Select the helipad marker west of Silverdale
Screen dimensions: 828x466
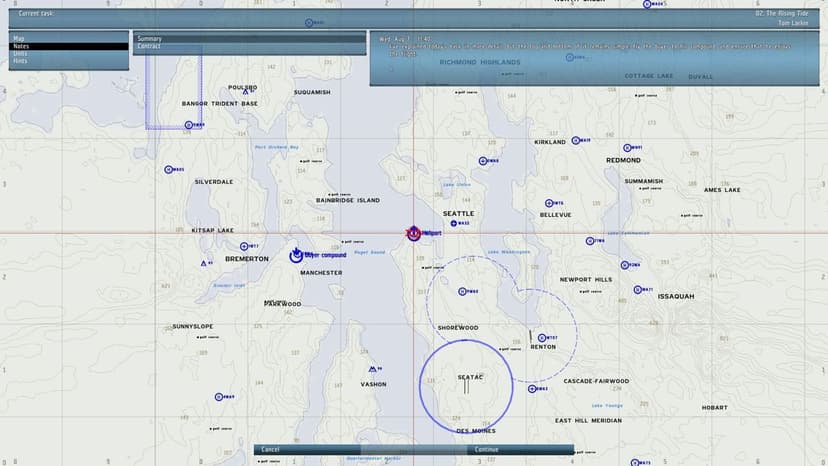(x=168, y=170)
